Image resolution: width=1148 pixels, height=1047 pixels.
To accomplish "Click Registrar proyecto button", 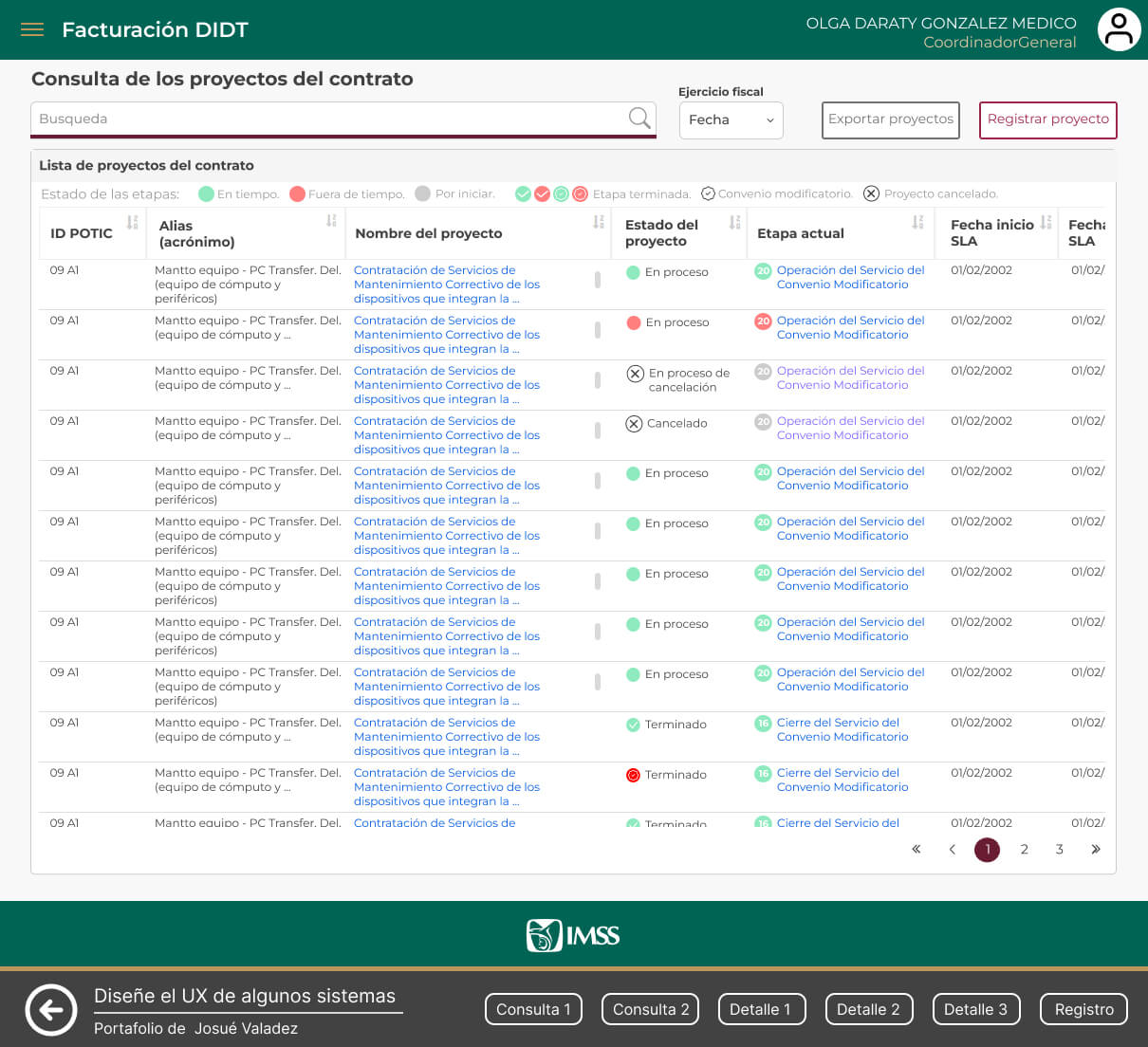I will (x=1047, y=119).
